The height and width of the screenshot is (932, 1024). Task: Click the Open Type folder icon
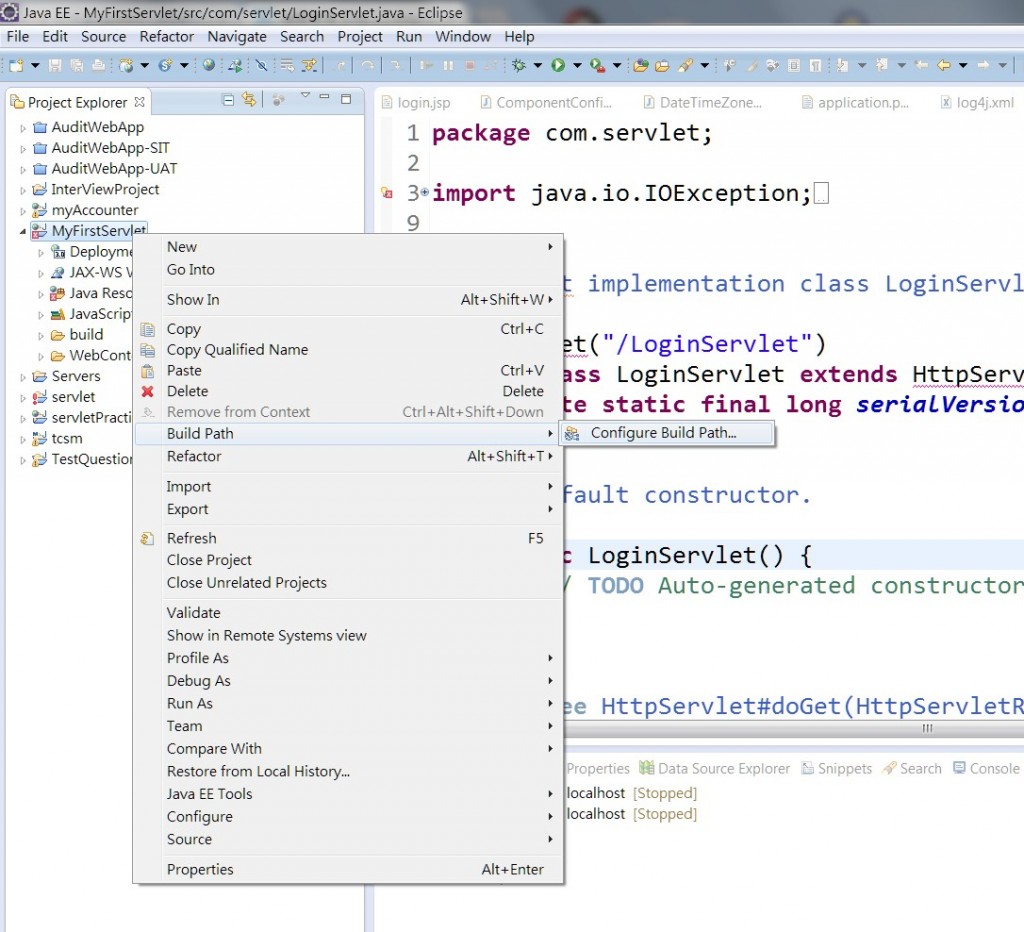641,65
